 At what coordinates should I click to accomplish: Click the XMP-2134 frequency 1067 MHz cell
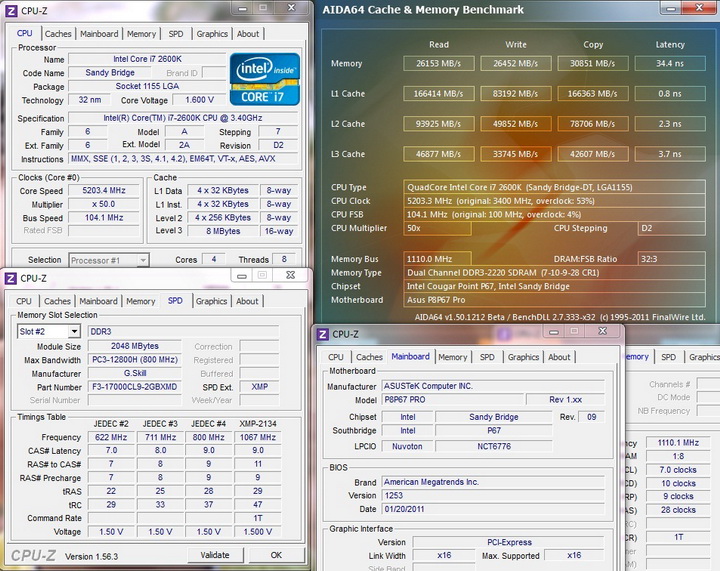[258, 437]
